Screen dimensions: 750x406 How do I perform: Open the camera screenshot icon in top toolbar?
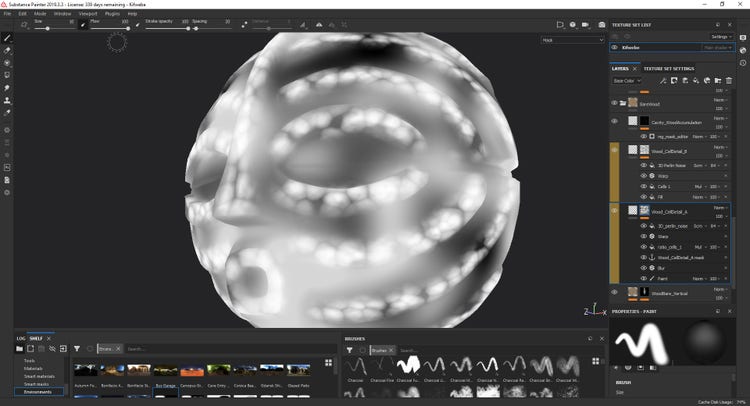click(601, 24)
